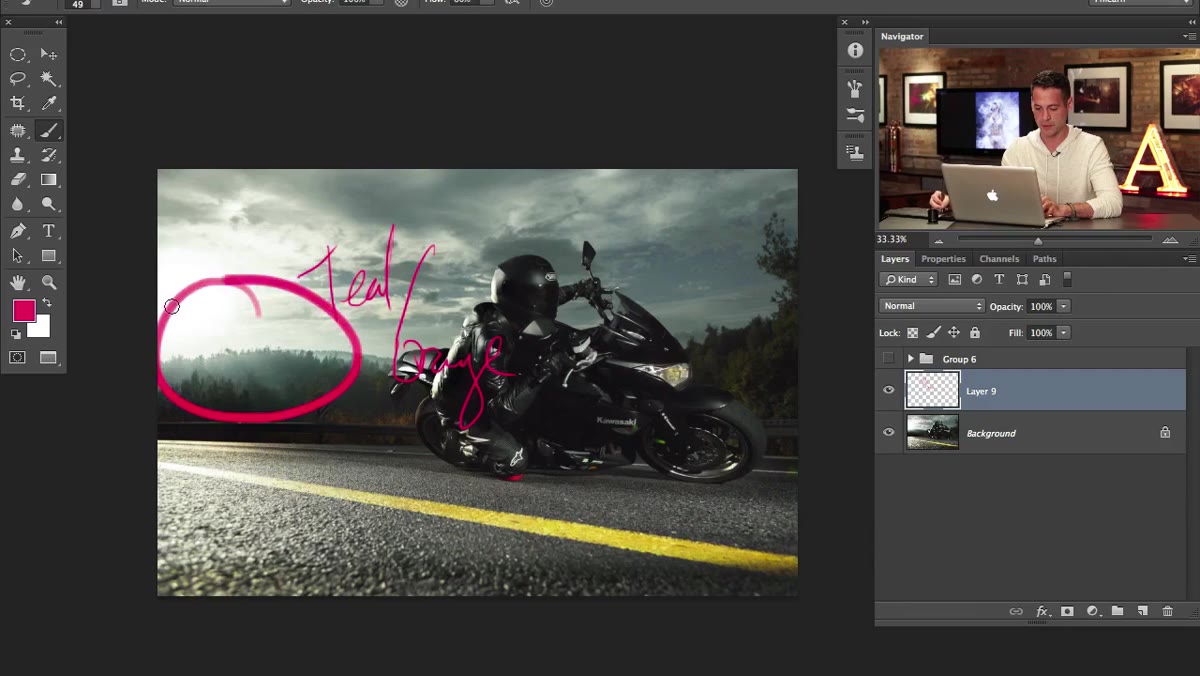Select the Rectangle shape tool

coord(48,256)
